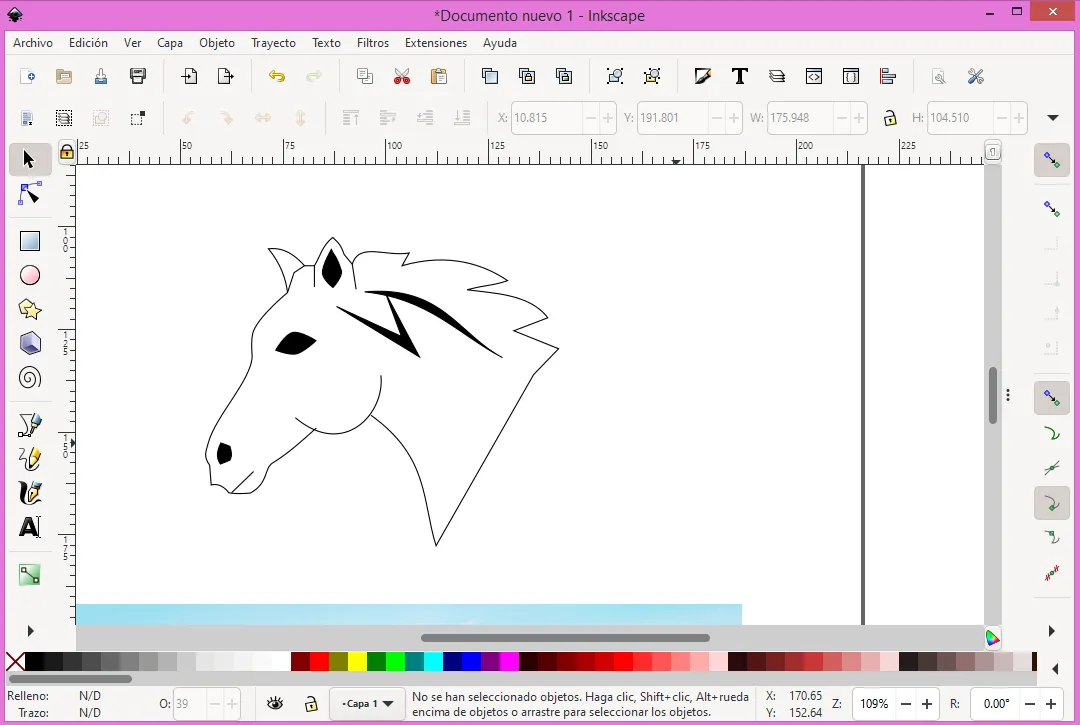Expand the hidden toolbox tools arrow
1080x725 pixels.
[x=30, y=631]
